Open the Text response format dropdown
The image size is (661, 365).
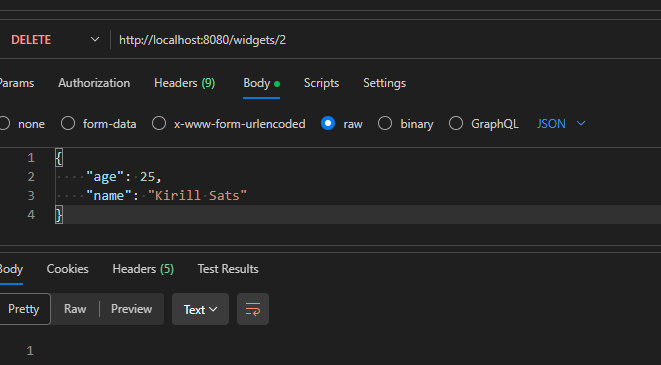pyautogui.click(x=200, y=309)
